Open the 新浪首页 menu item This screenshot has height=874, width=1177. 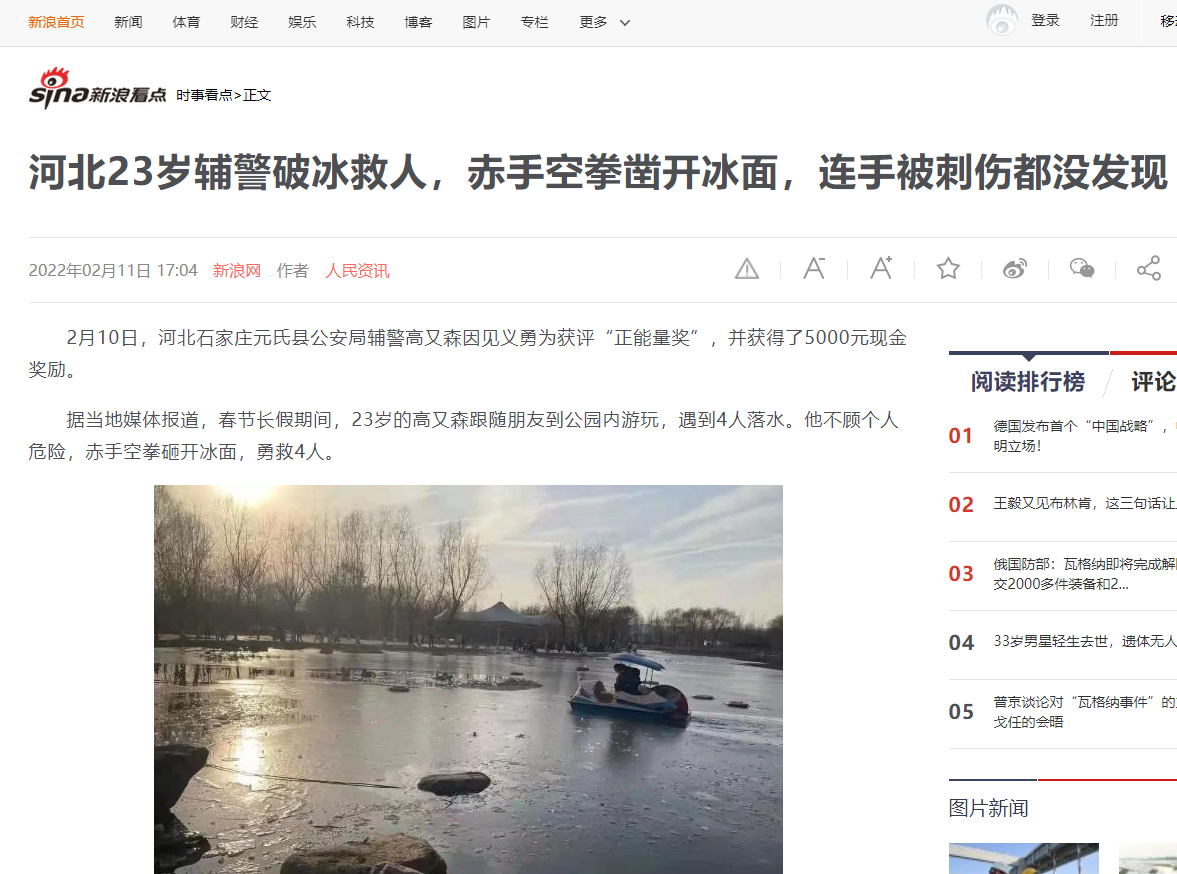click(x=56, y=23)
